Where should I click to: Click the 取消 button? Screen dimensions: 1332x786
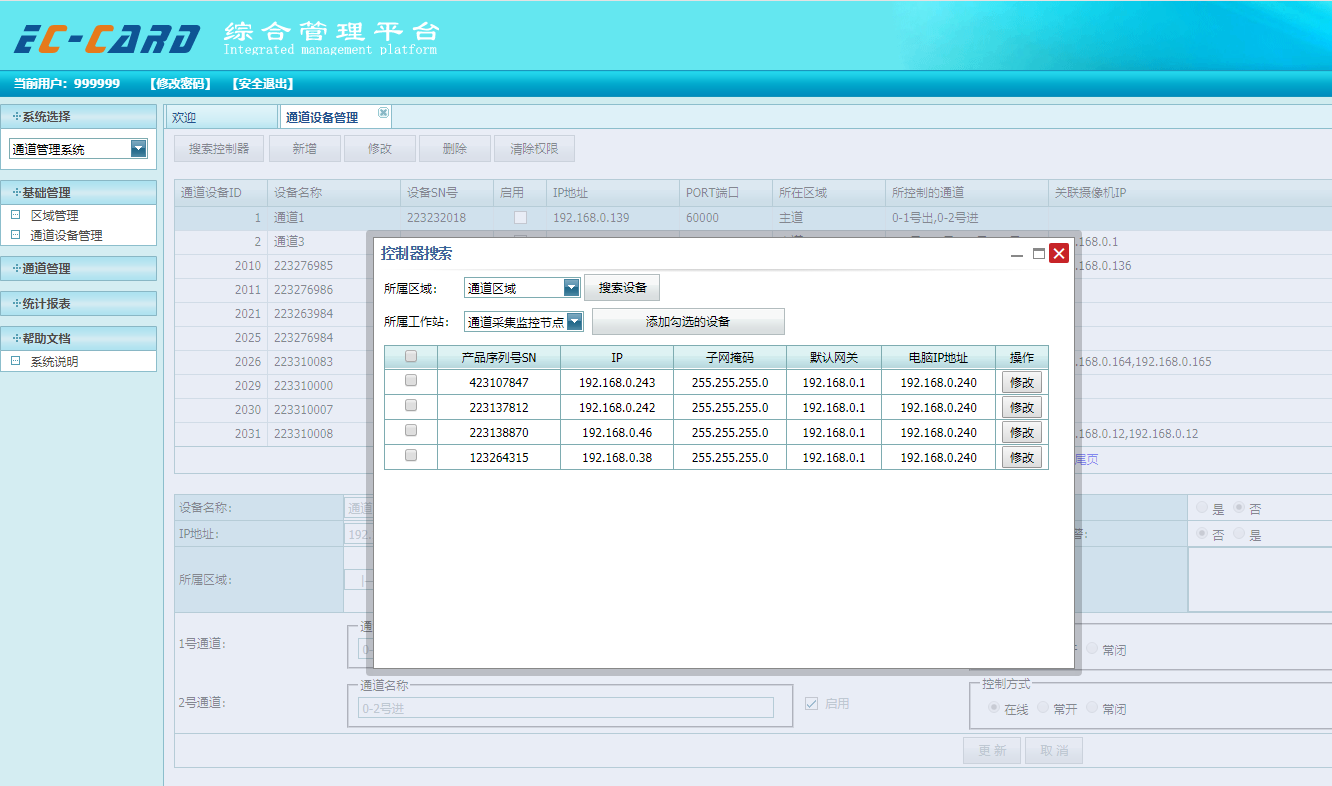point(1054,750)
